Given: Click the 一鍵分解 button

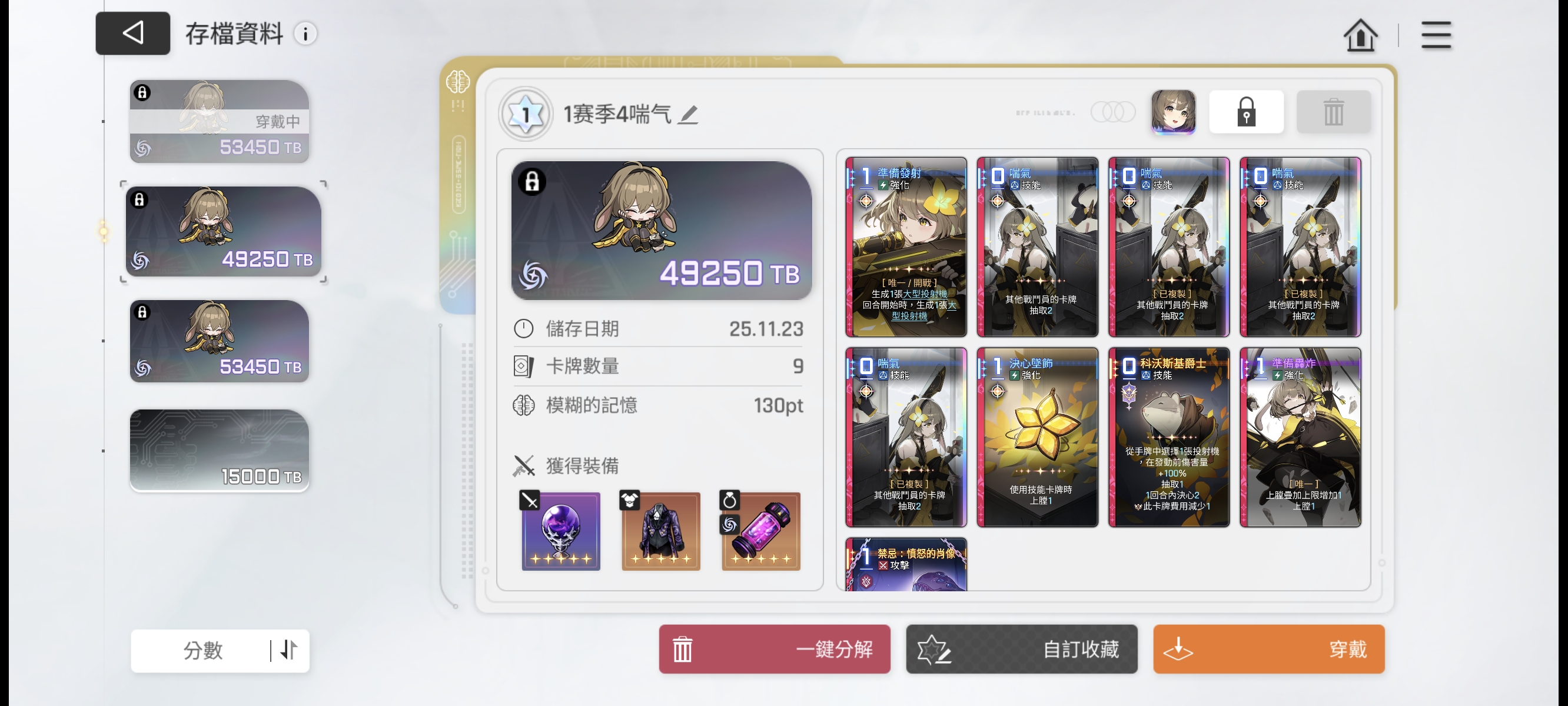Looking at the screenshot, I should [774, 649].
